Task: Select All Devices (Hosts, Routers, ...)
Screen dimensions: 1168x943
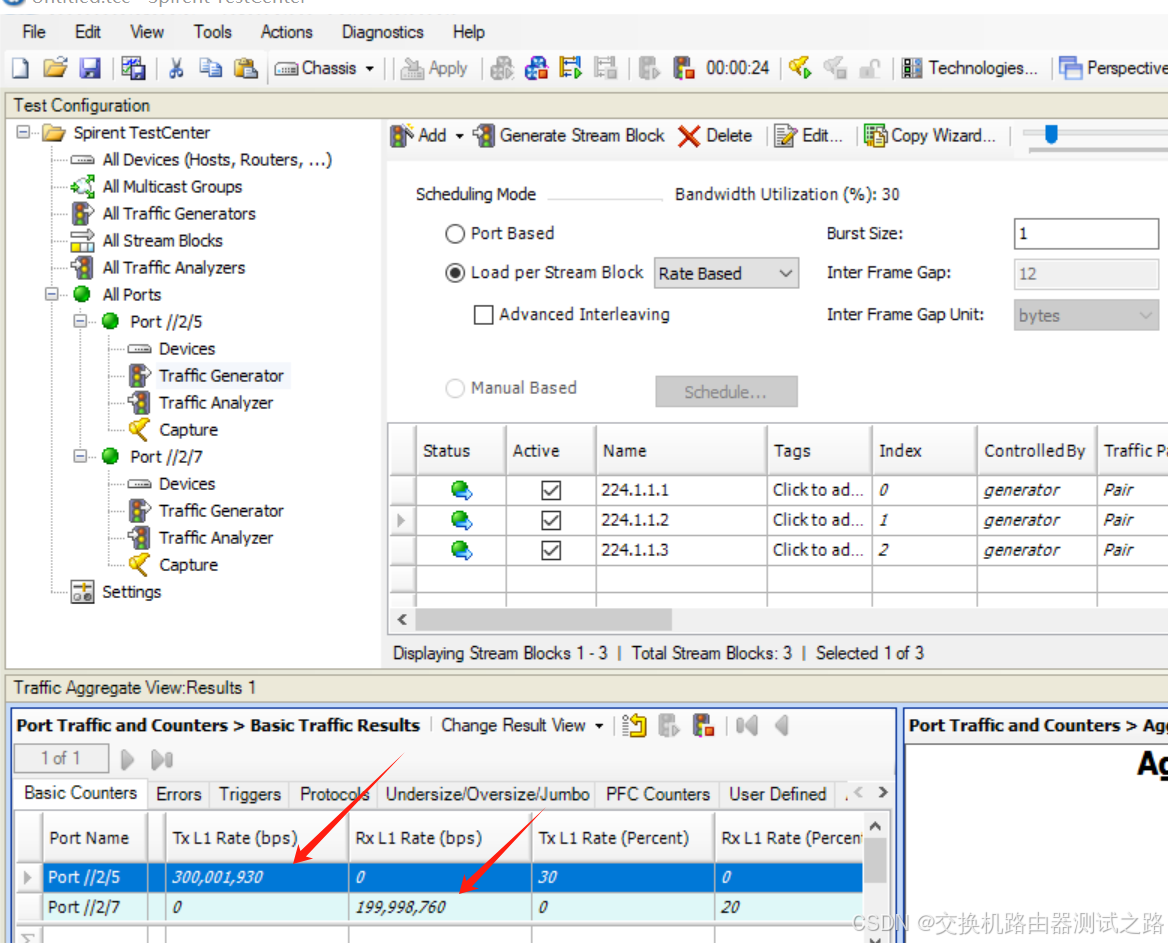Action: point(217,159)
